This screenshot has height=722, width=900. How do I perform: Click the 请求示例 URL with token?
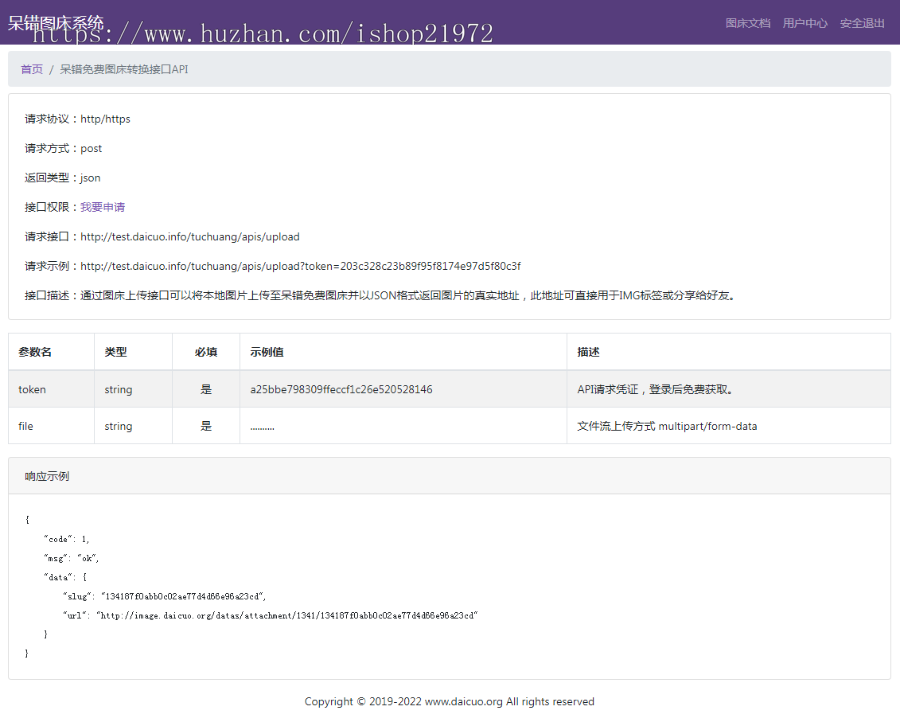click(301, 266)
